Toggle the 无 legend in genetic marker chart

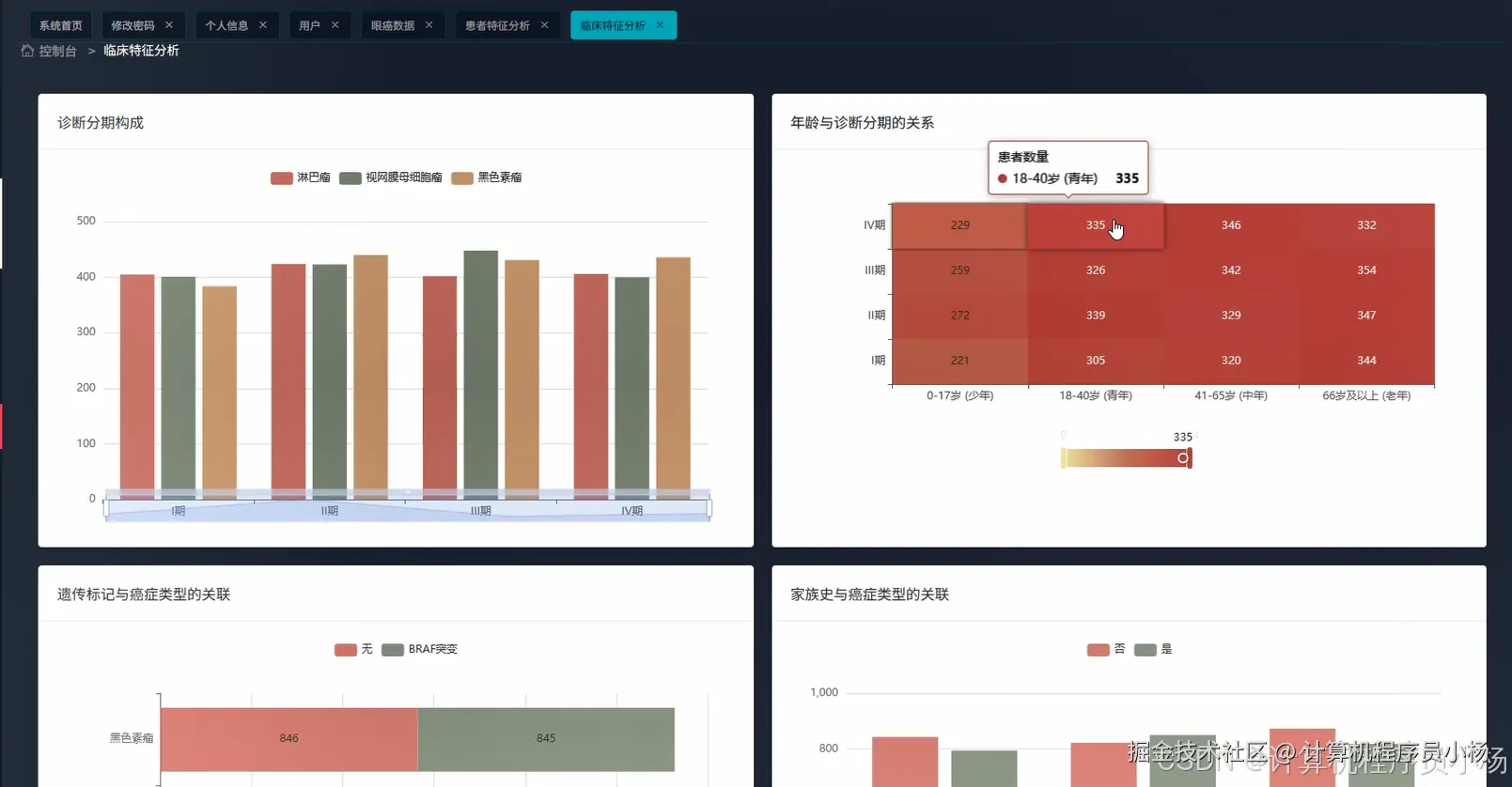[x=353, y=649]
